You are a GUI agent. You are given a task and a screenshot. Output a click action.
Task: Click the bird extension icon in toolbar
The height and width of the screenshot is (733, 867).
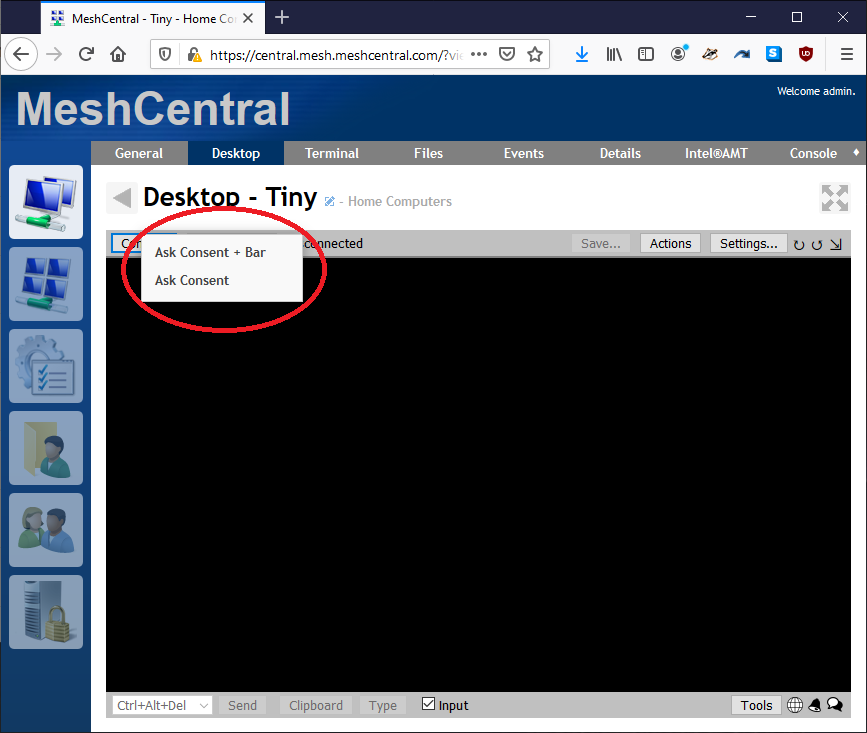(710, 54)
